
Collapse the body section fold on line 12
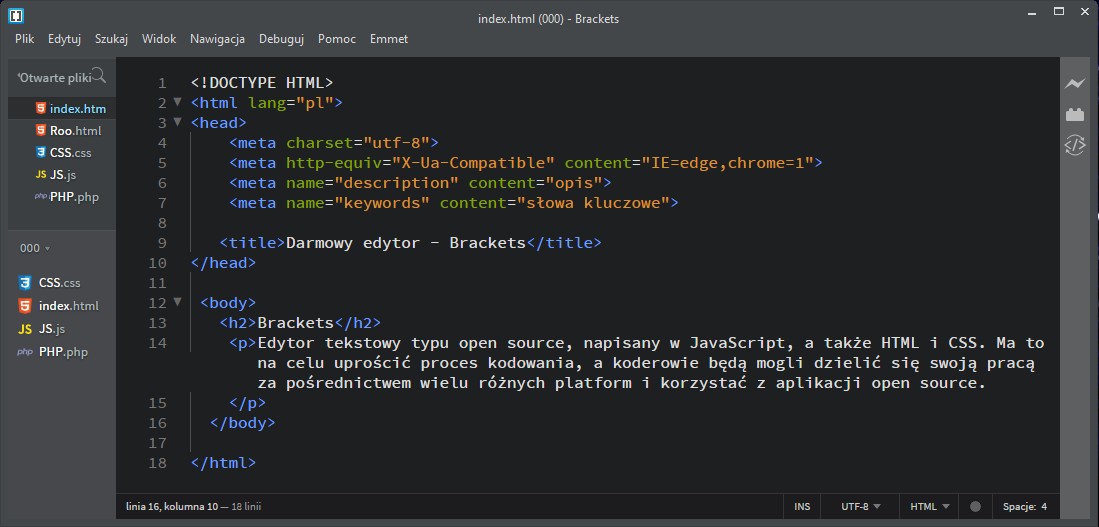(x=177, y=302)
